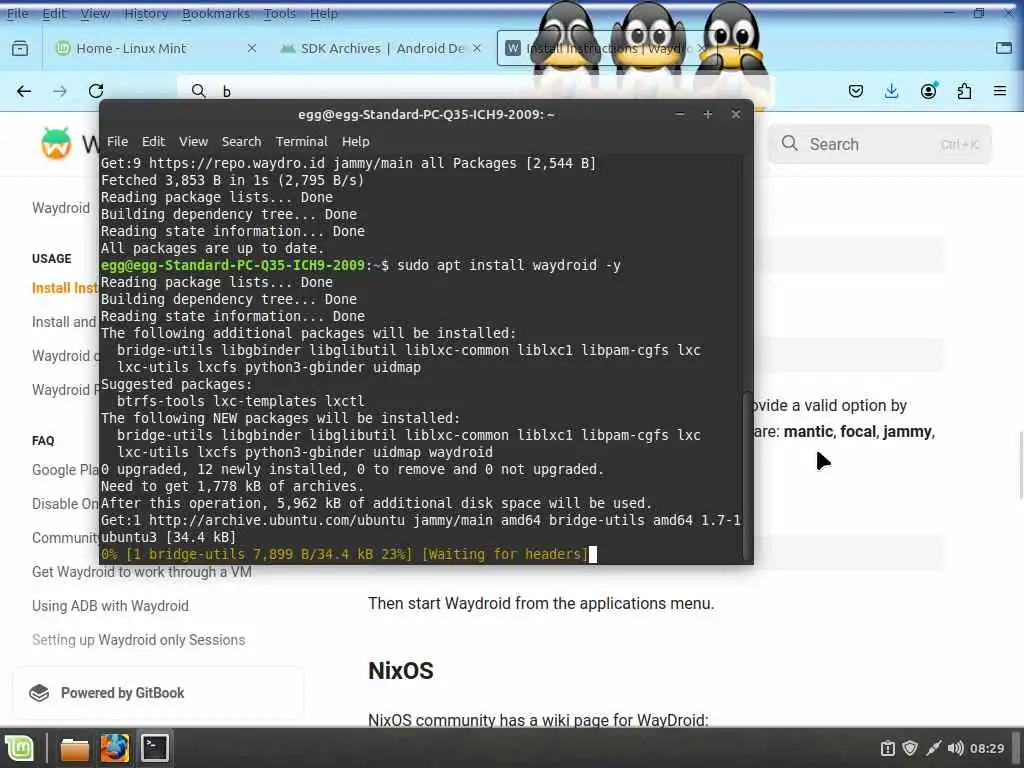Open the terminal View menu

coord(193,142)
